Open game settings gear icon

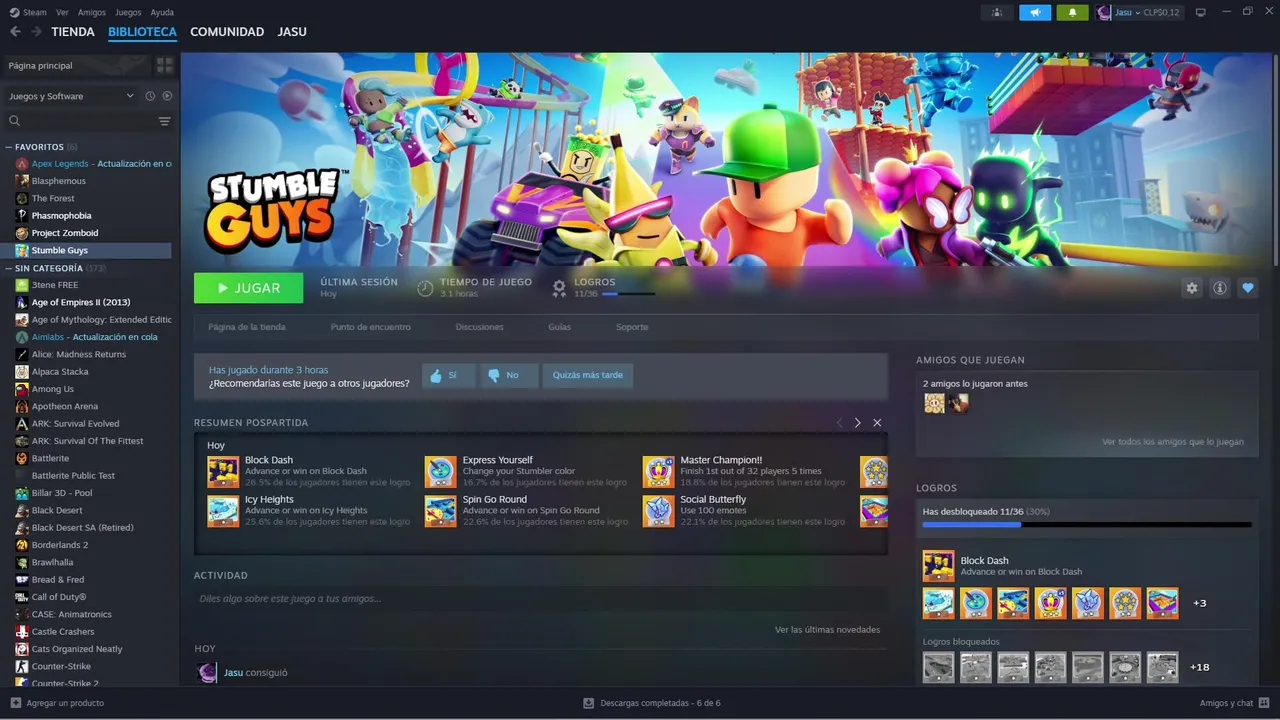coord(1191,288)
